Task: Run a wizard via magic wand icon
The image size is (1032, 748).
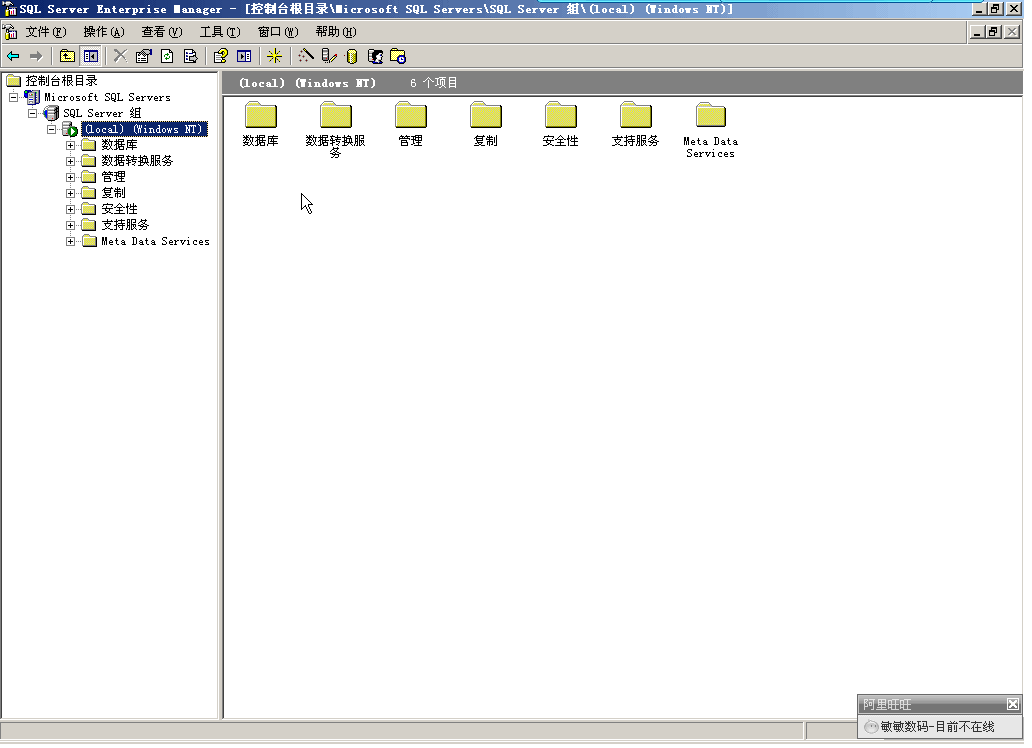Action: pyautogui.click(x=305, y=57)
